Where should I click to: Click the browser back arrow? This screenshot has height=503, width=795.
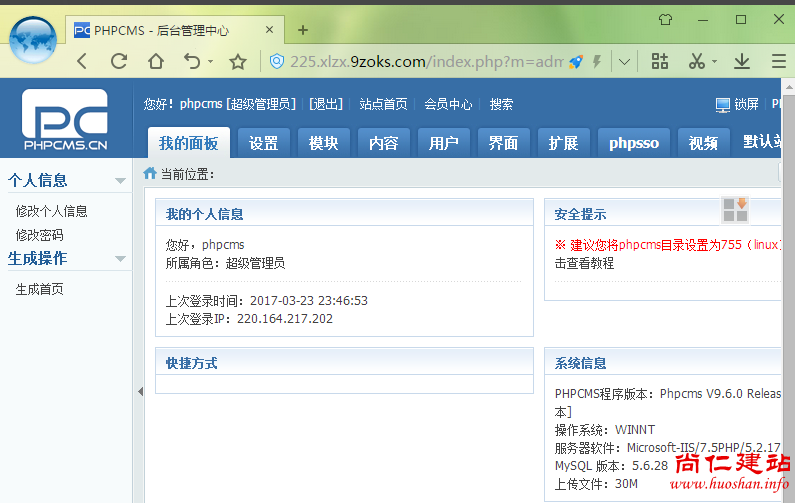click(x=82, y=62)
